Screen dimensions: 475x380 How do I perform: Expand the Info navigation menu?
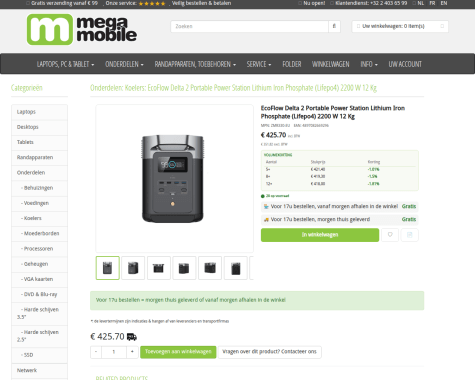click(x=369, y=64)
